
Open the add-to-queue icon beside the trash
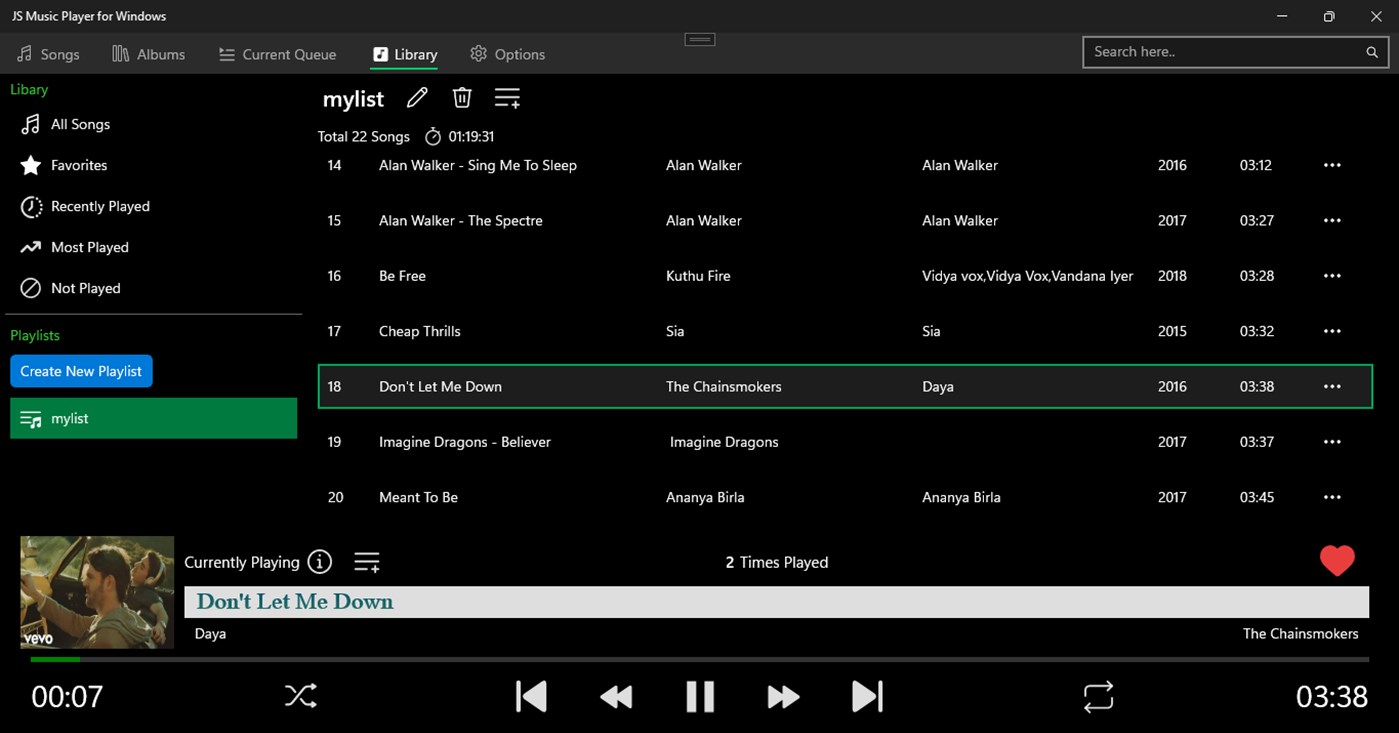(x=507, y=97)
